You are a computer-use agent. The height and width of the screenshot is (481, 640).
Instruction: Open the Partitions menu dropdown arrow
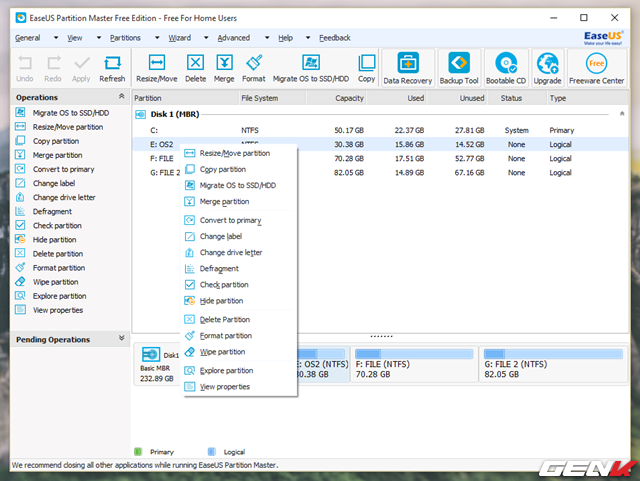tap(157, 38)
